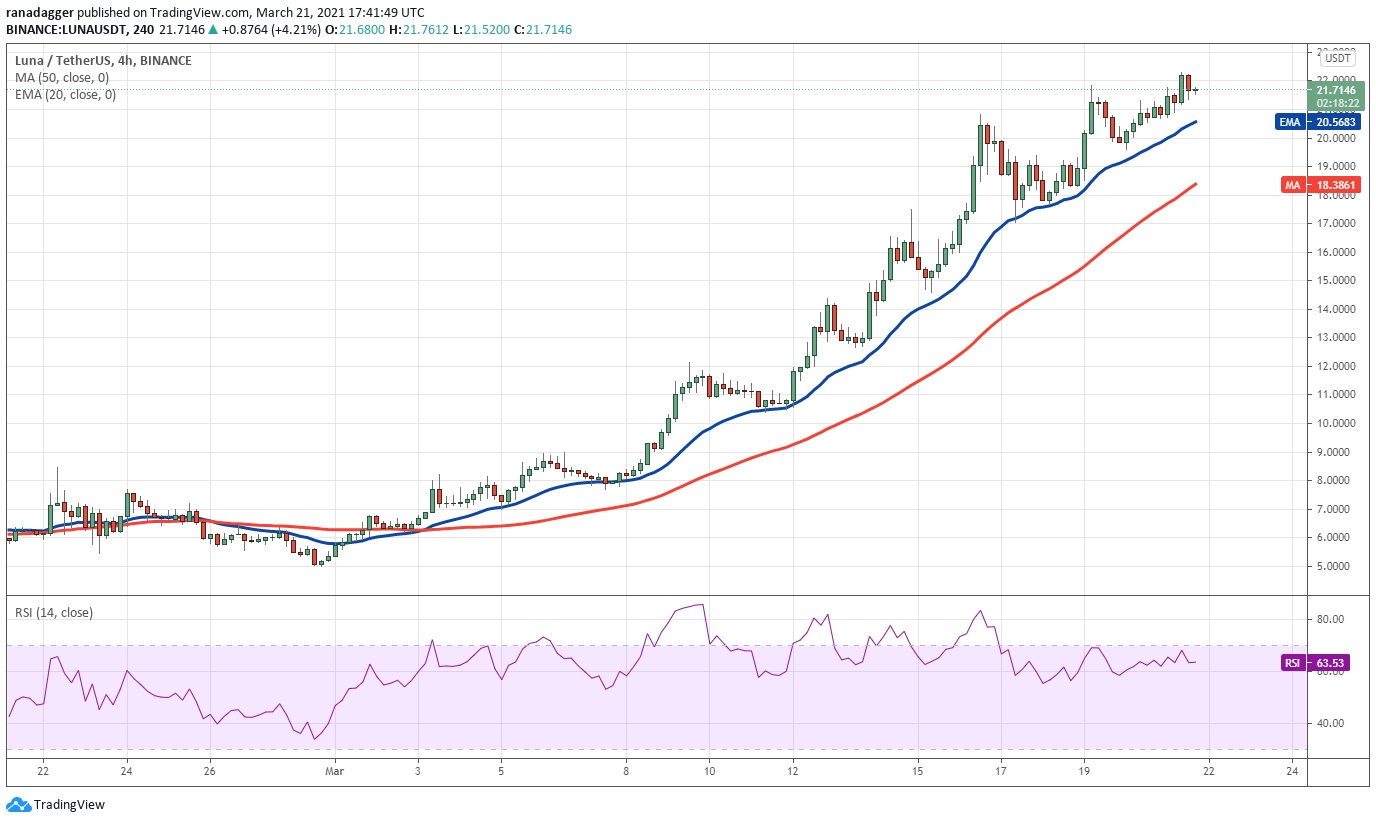This screenshot has height=823, width=1376.
Task: Select the red MA label tag
Action: (1292, 184)
